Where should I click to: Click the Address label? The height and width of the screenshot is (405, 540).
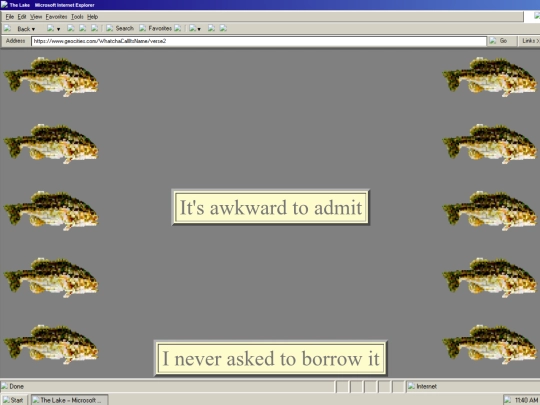(15, 41)
